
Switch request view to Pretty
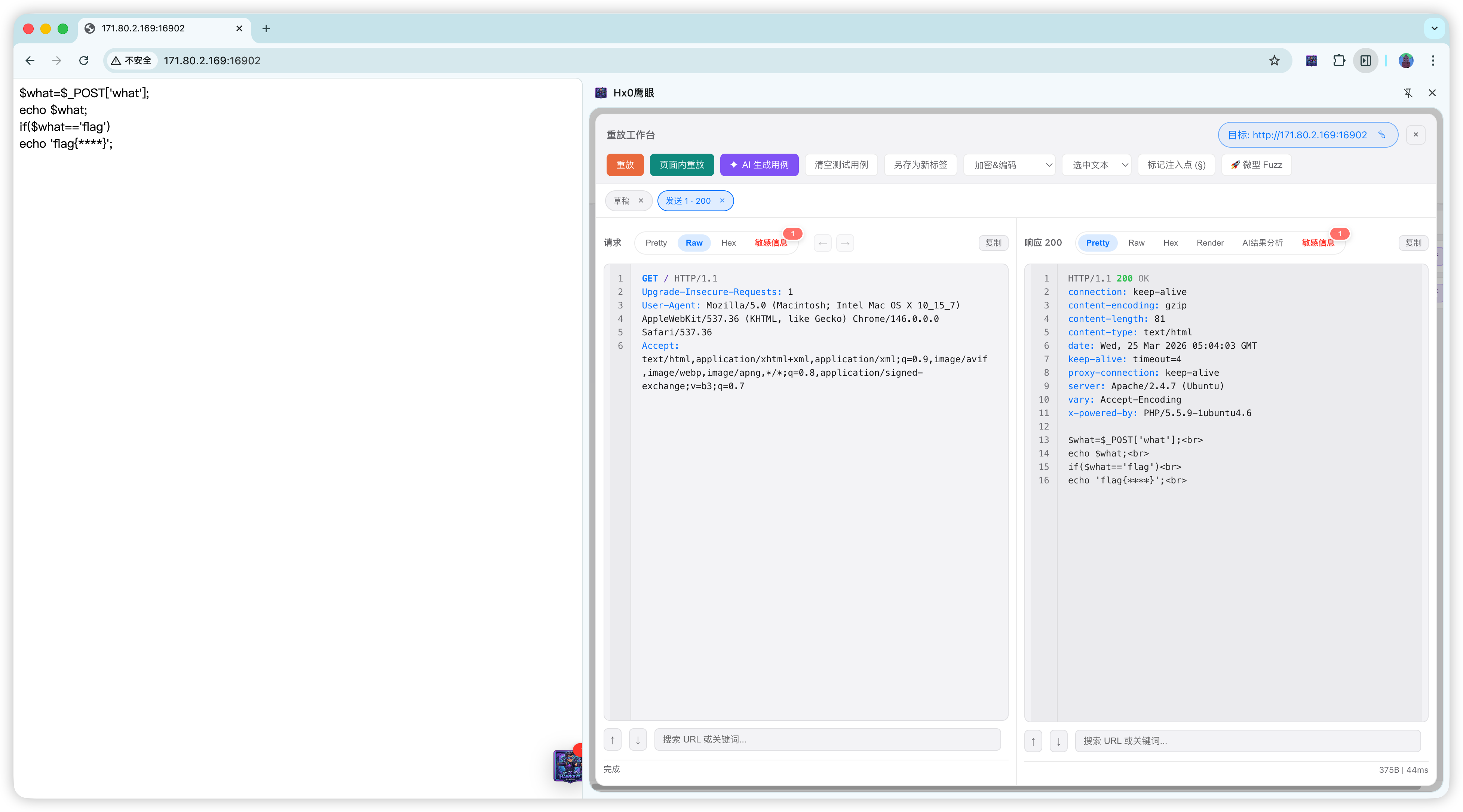[656, 243]
